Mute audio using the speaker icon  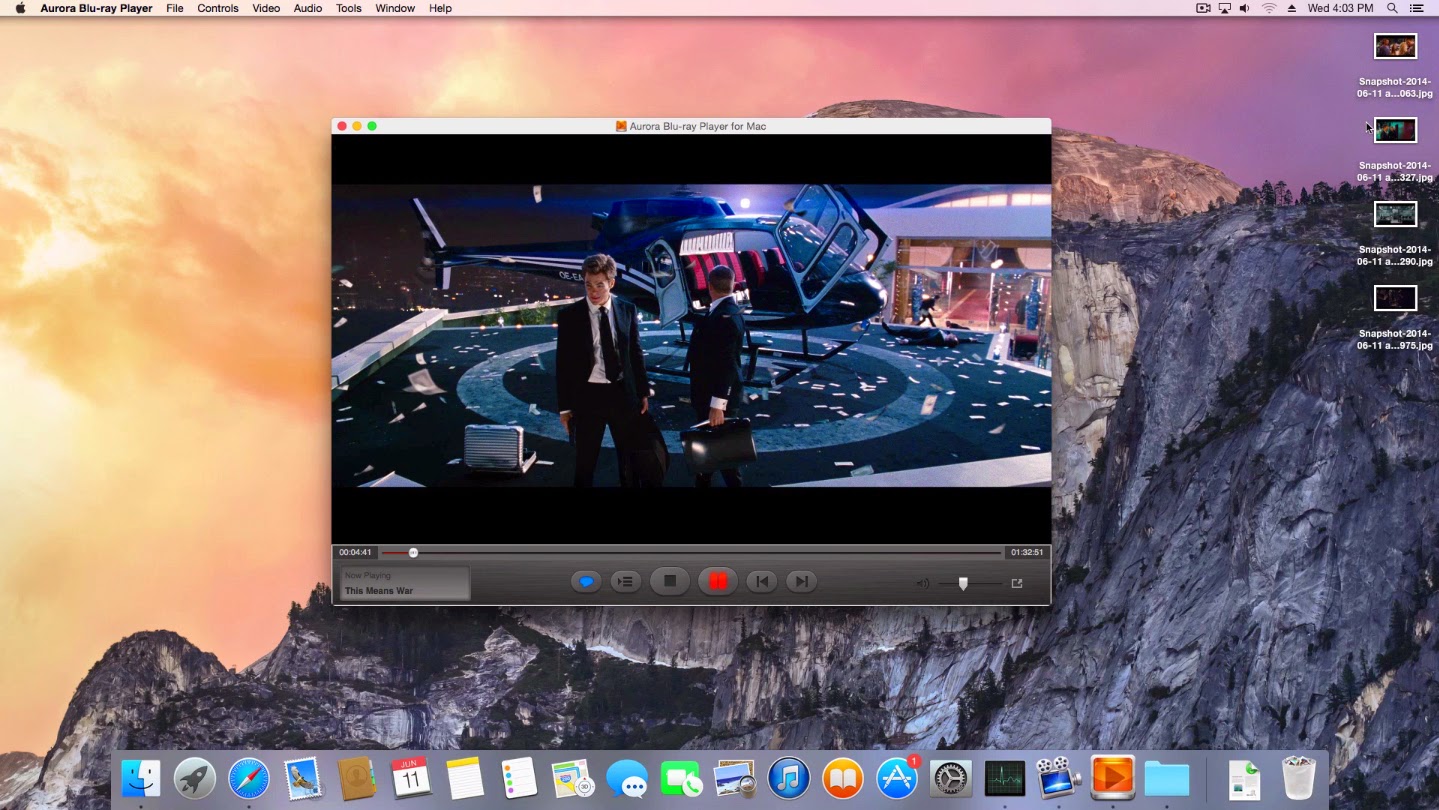pyautogui.click(x=923, y=583)
